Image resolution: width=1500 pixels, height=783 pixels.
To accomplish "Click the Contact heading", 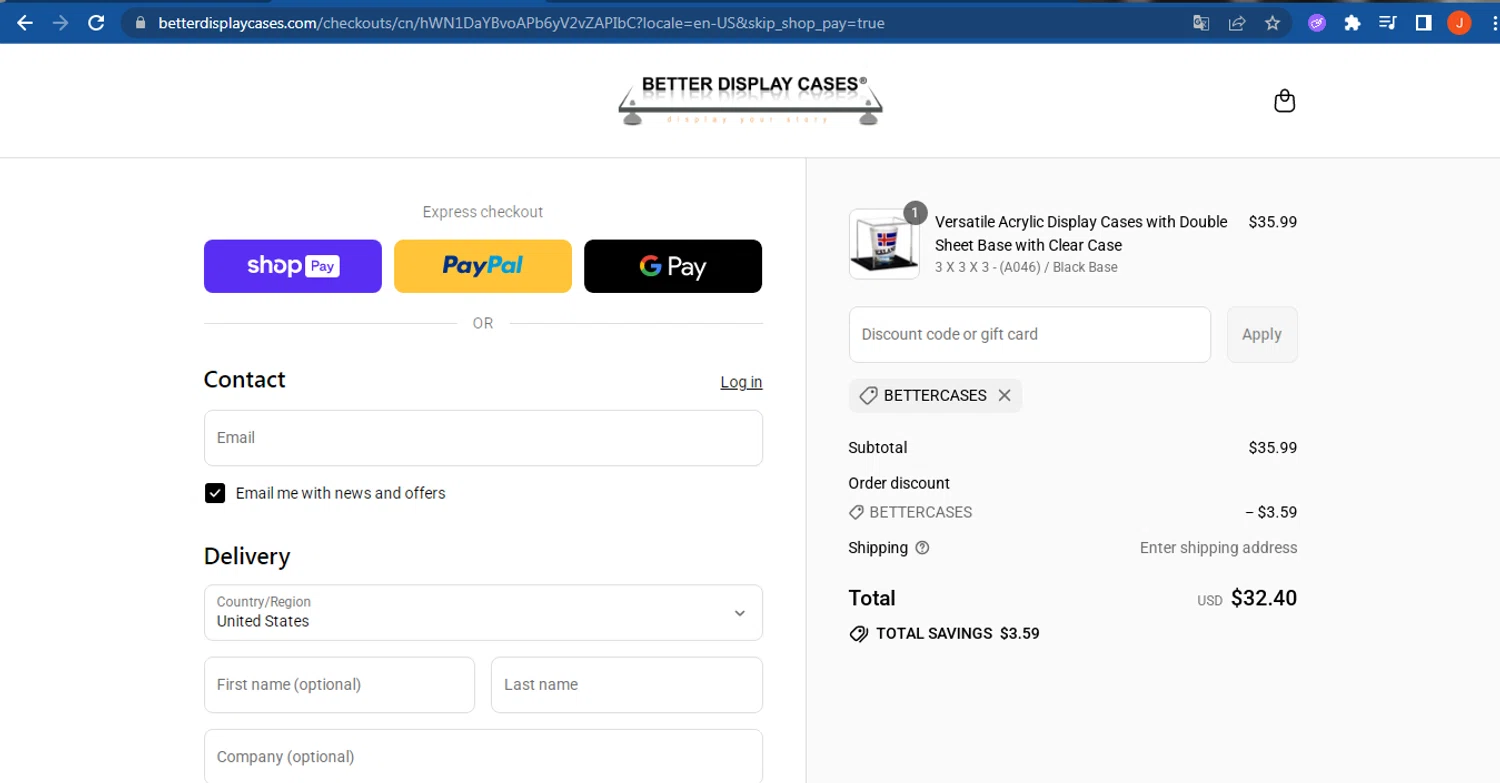I will point(245,380).
